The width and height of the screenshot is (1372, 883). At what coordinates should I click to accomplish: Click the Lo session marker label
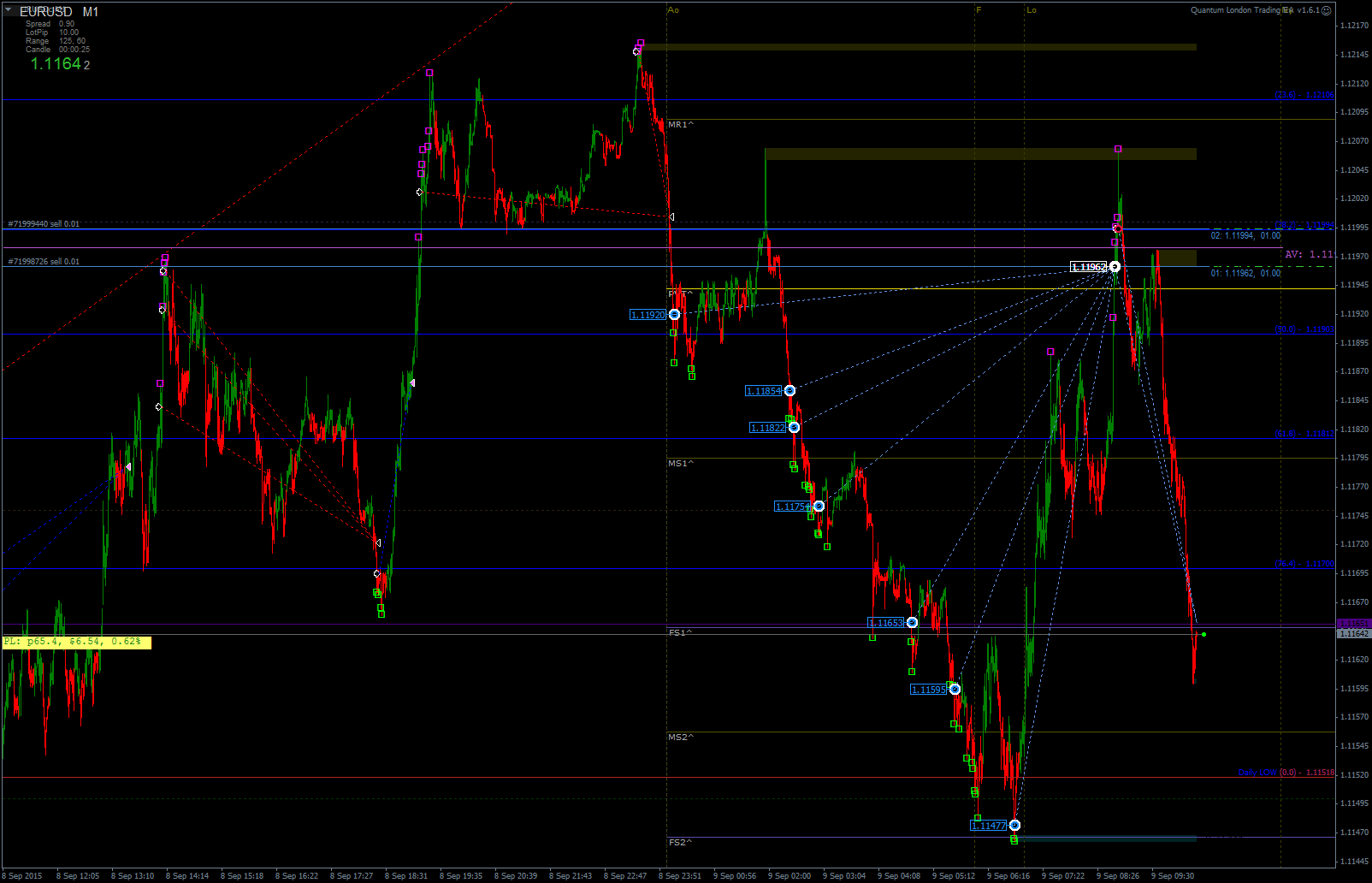[1032, 10]
